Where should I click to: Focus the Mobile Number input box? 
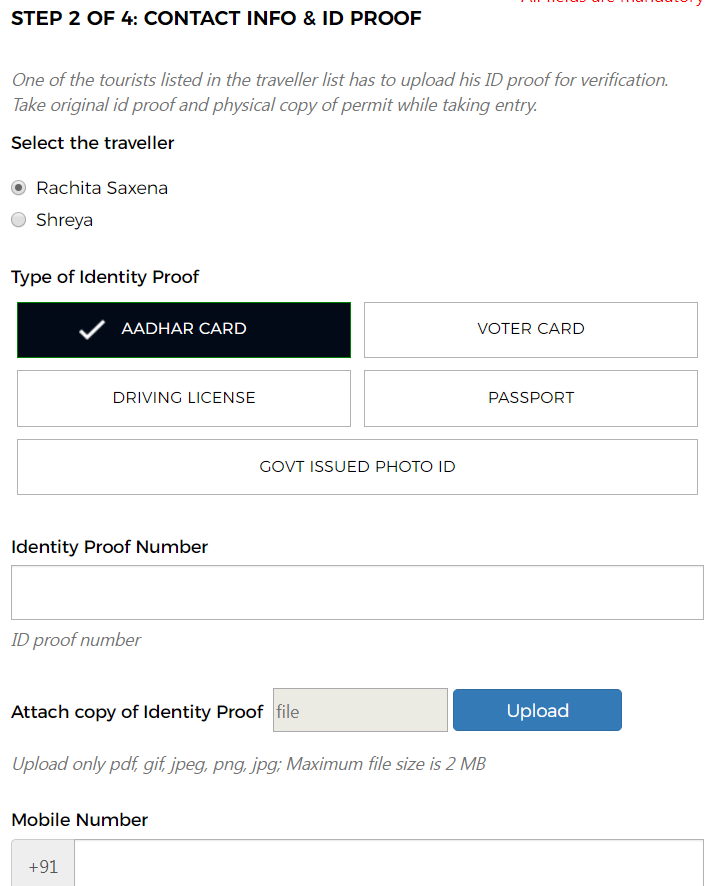click(388, 864)
